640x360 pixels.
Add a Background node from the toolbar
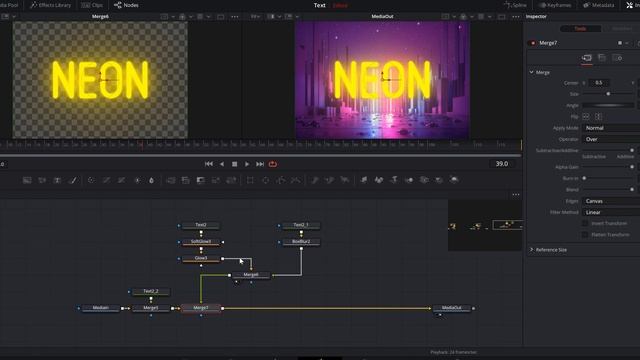pos(27,180)
